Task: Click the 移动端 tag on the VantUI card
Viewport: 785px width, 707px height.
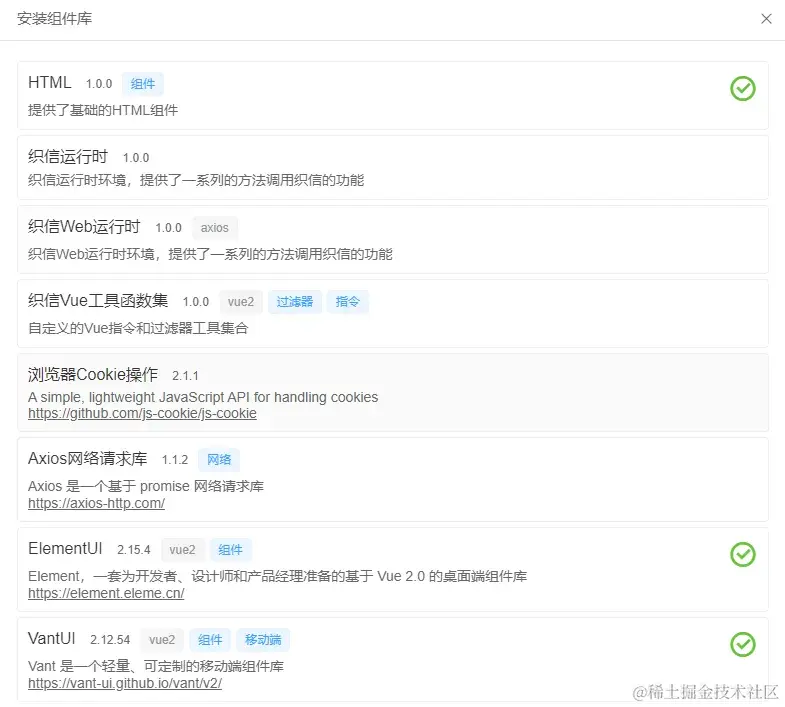Action: click(263, 640)
